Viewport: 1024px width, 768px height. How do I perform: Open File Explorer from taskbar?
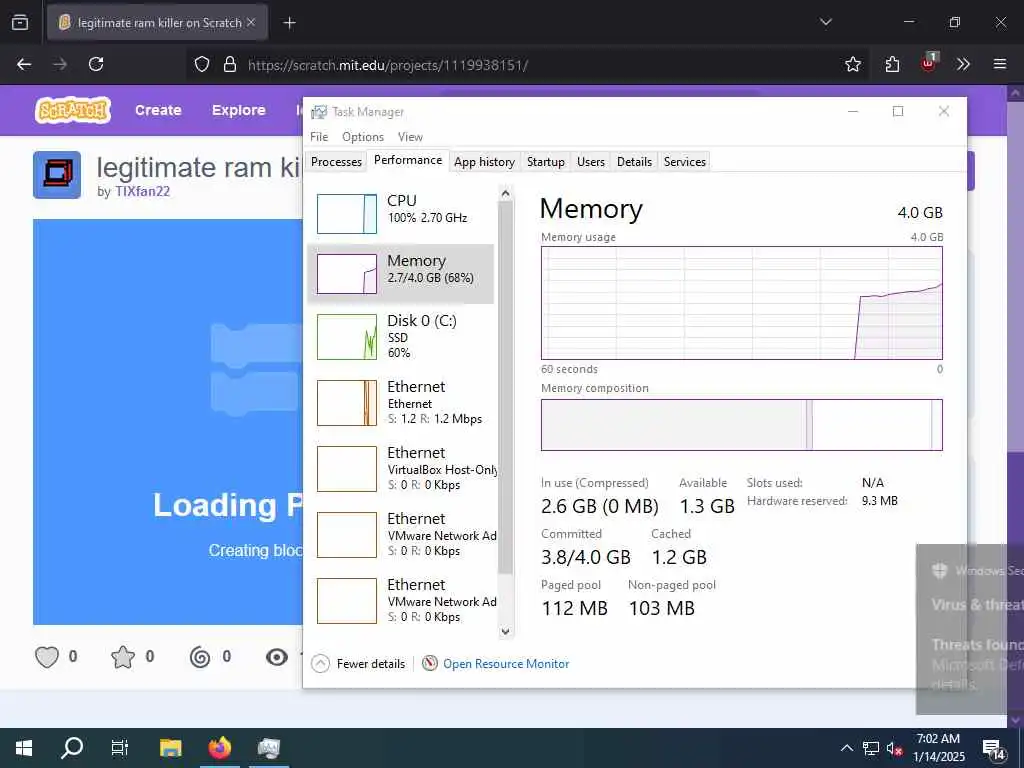[170, 748]
